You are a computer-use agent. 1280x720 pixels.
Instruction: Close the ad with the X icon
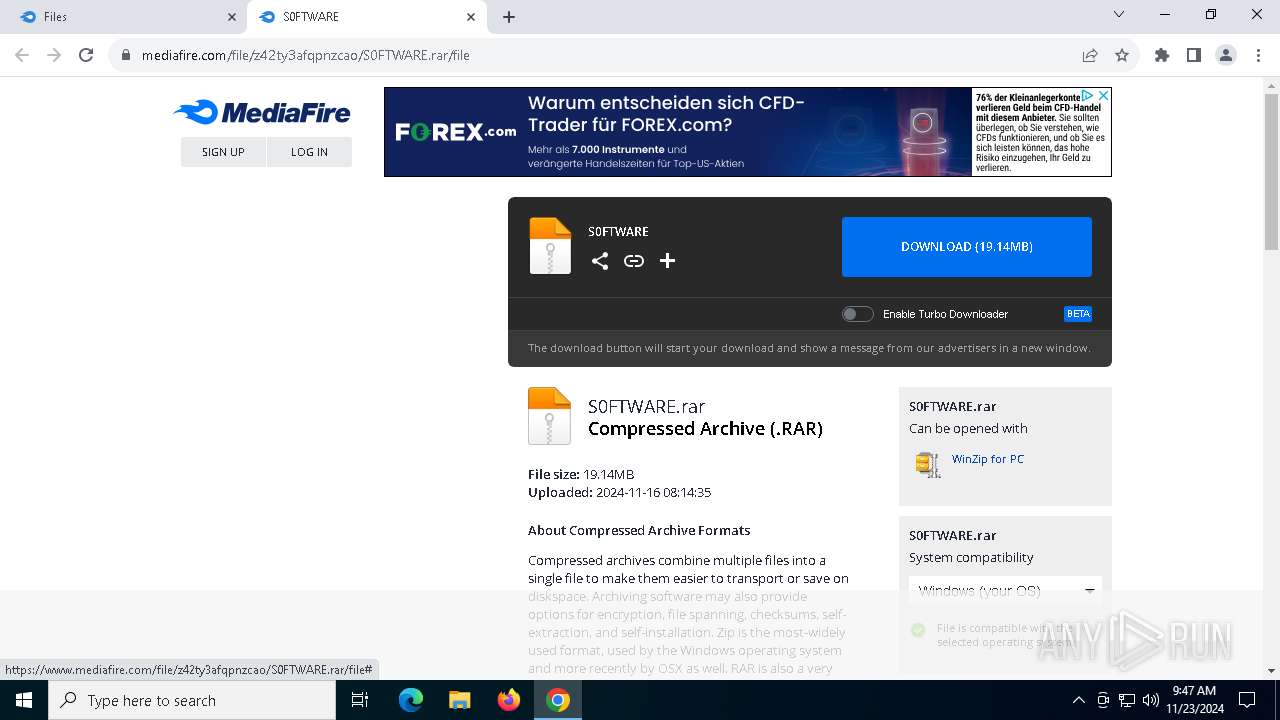click(x=1104, y=95)
